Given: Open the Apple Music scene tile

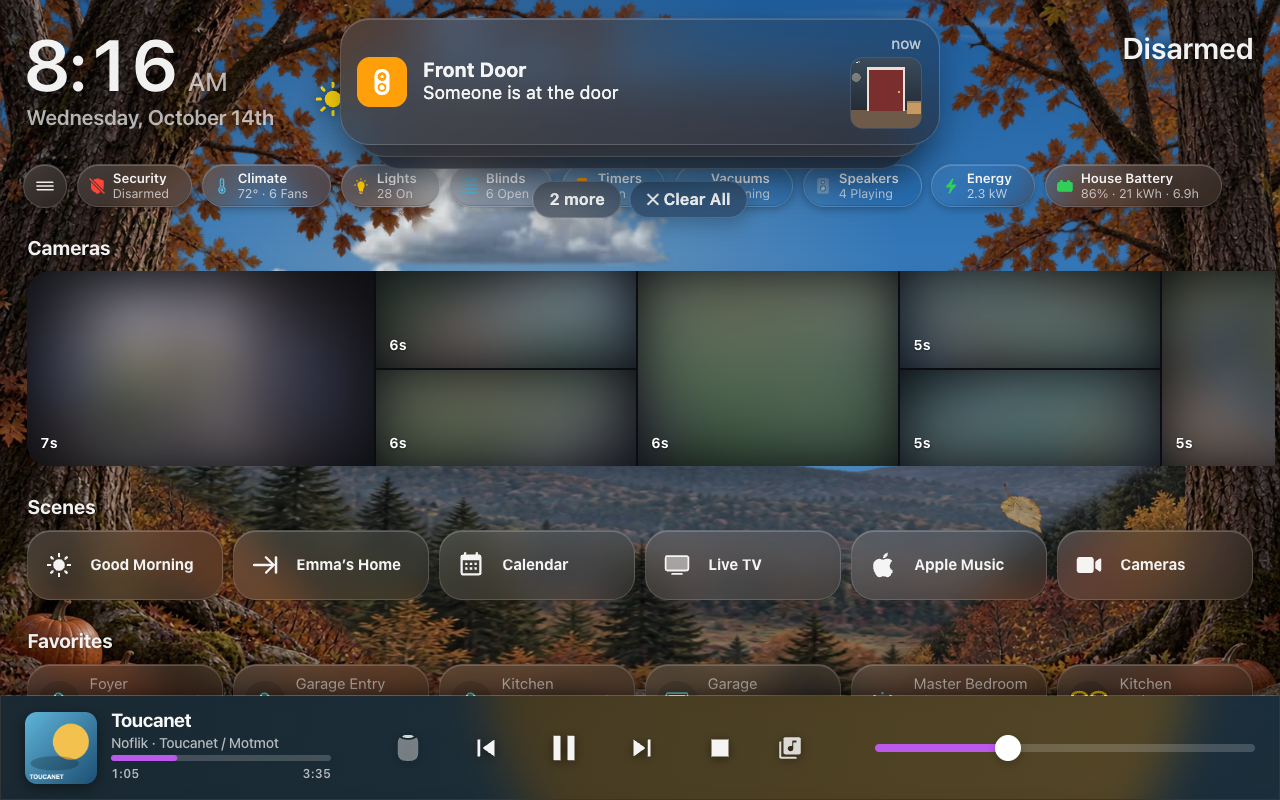Looking at the screenshot, I should click(x=949, y=565).
